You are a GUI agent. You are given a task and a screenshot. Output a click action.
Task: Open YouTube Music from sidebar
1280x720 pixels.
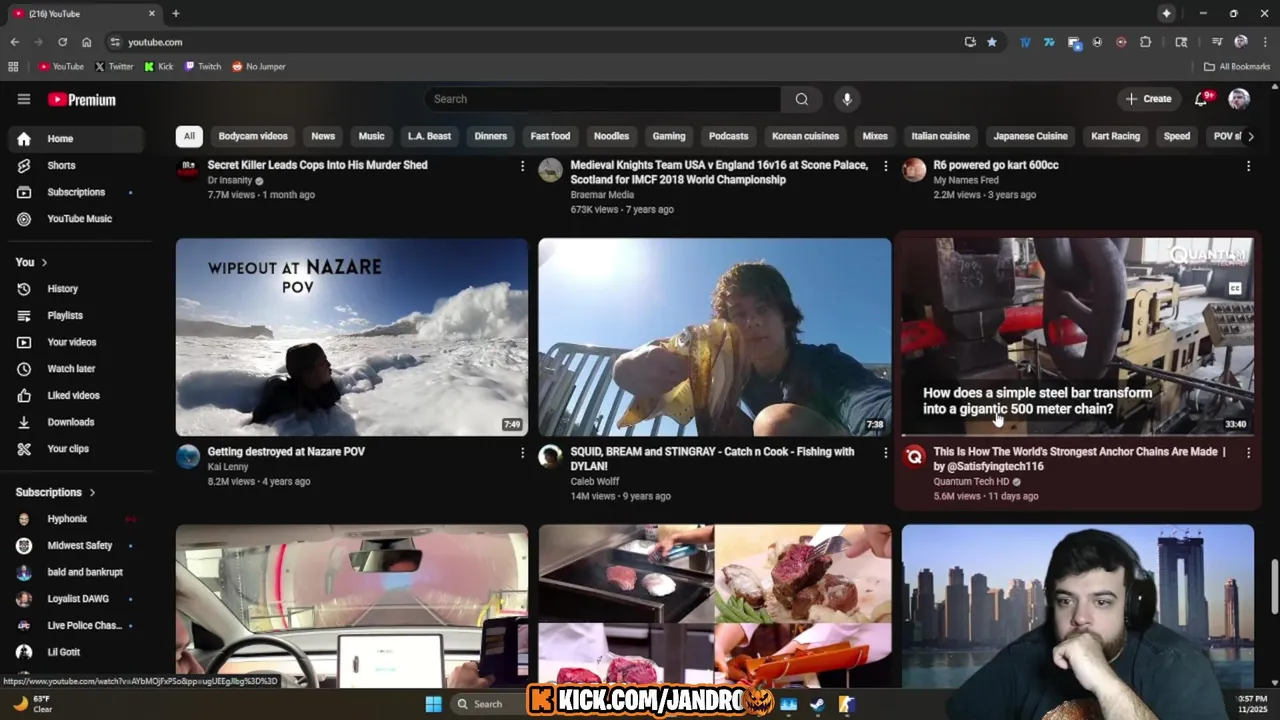[76, 218]
